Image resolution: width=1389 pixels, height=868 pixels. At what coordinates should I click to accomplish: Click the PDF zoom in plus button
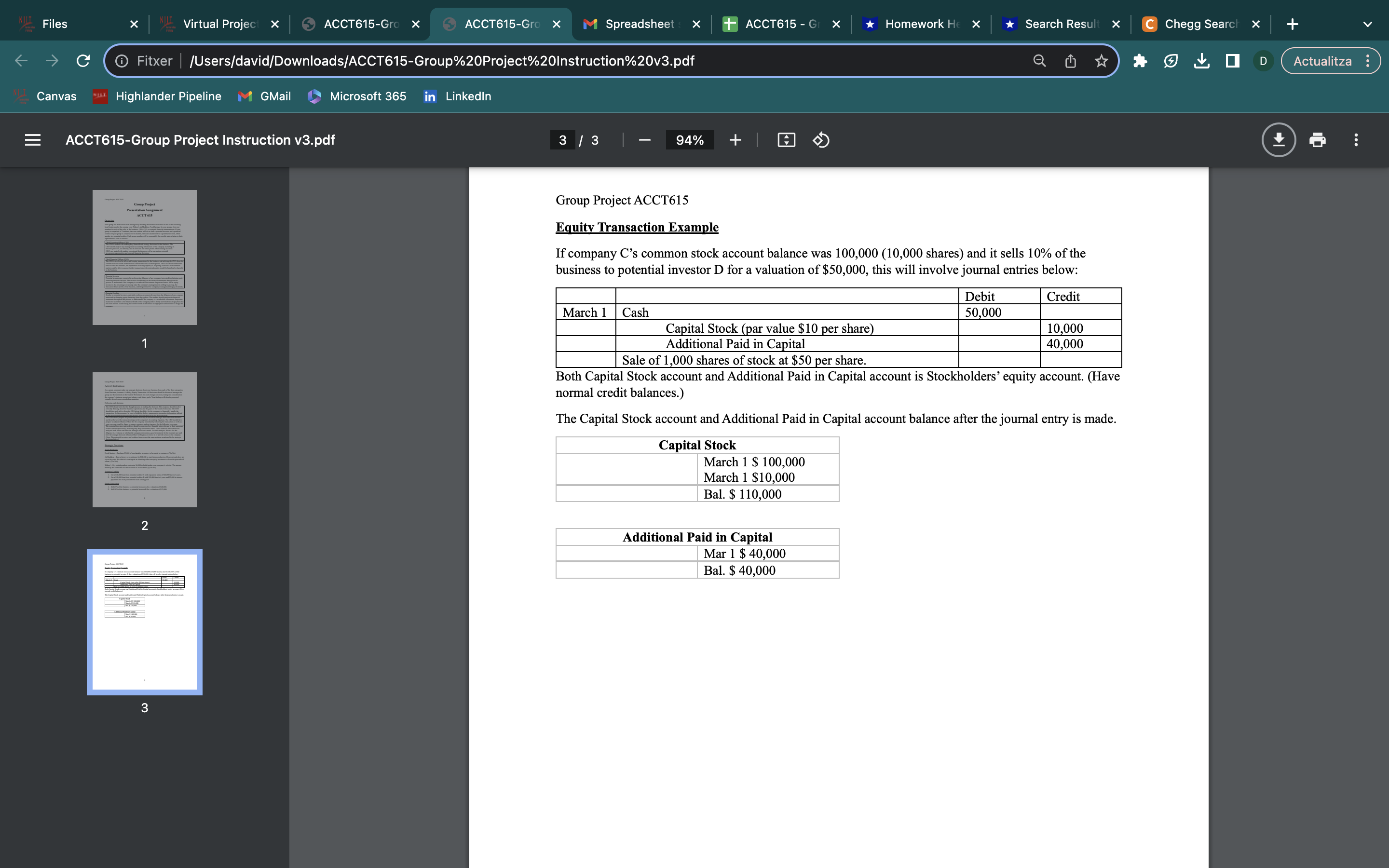pos(735,140)
